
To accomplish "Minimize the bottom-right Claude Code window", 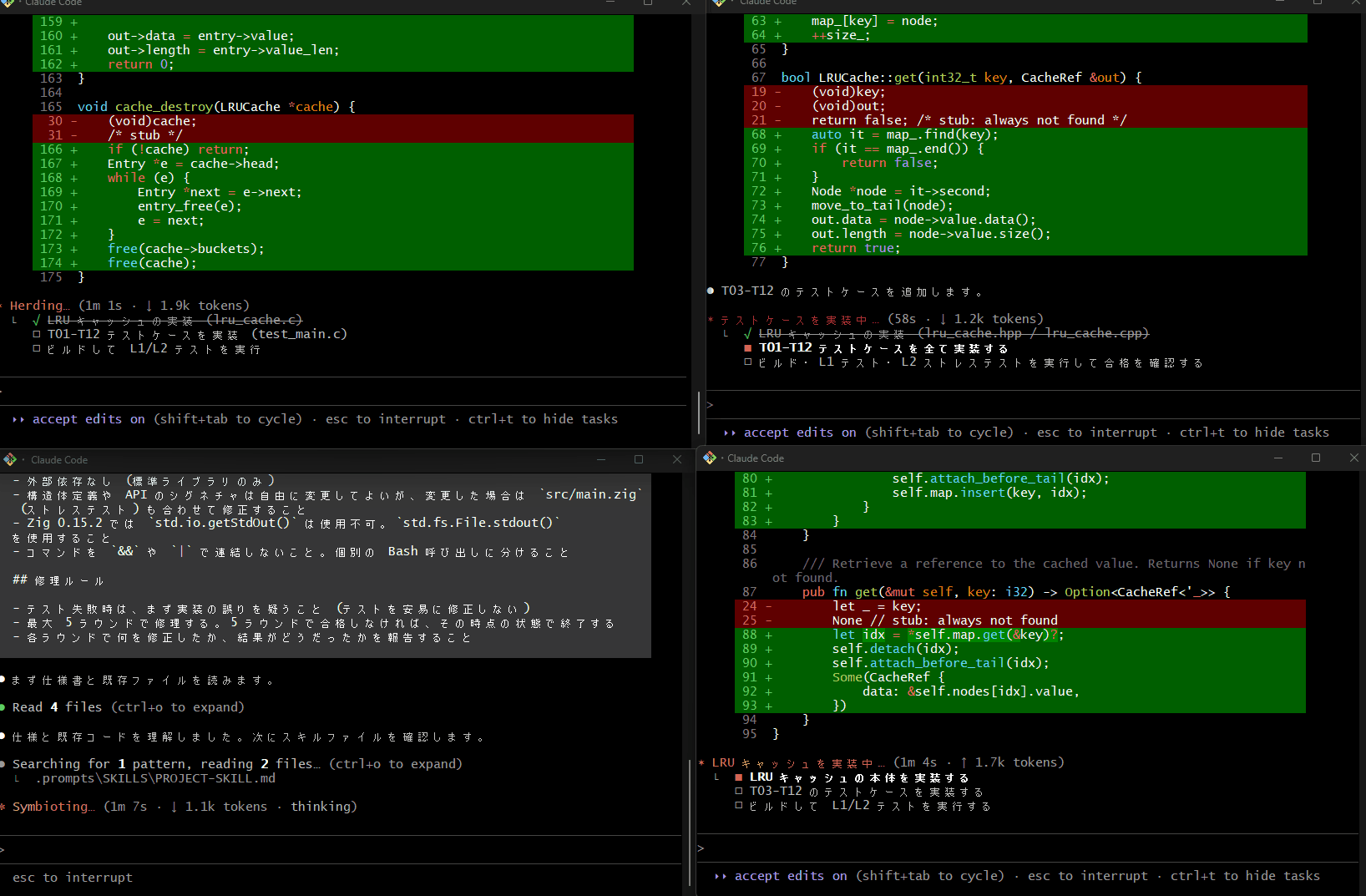I will [1277, 458].
